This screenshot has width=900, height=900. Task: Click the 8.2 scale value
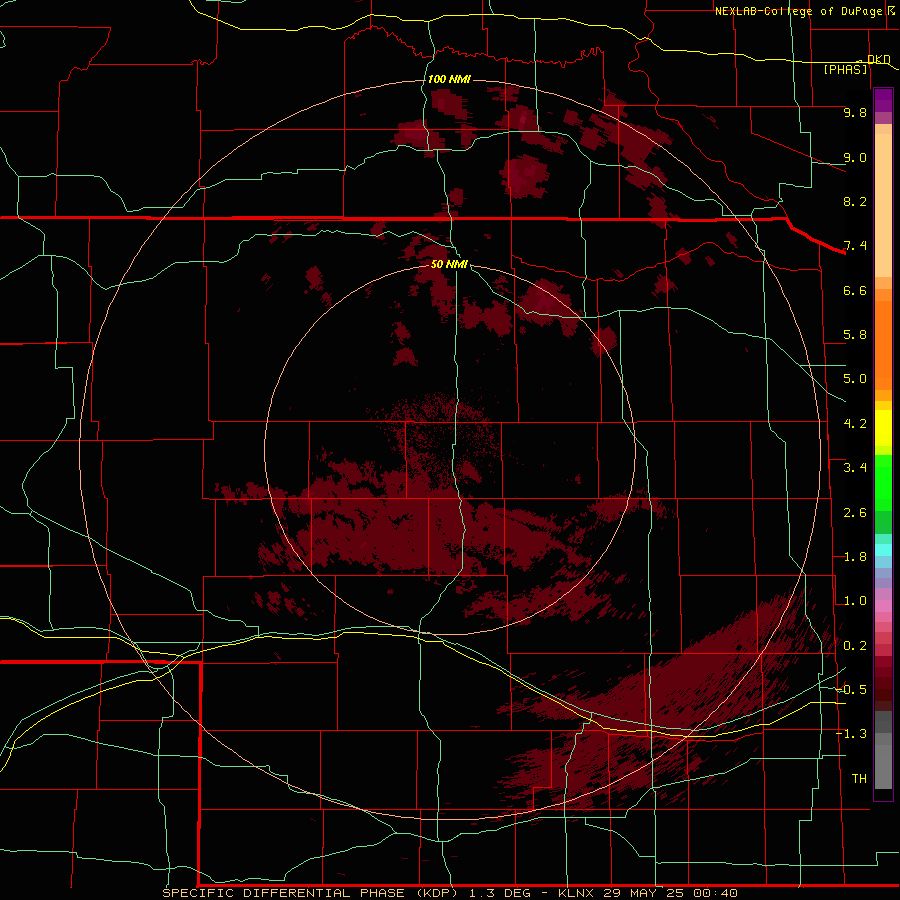[x=855, y=201]
